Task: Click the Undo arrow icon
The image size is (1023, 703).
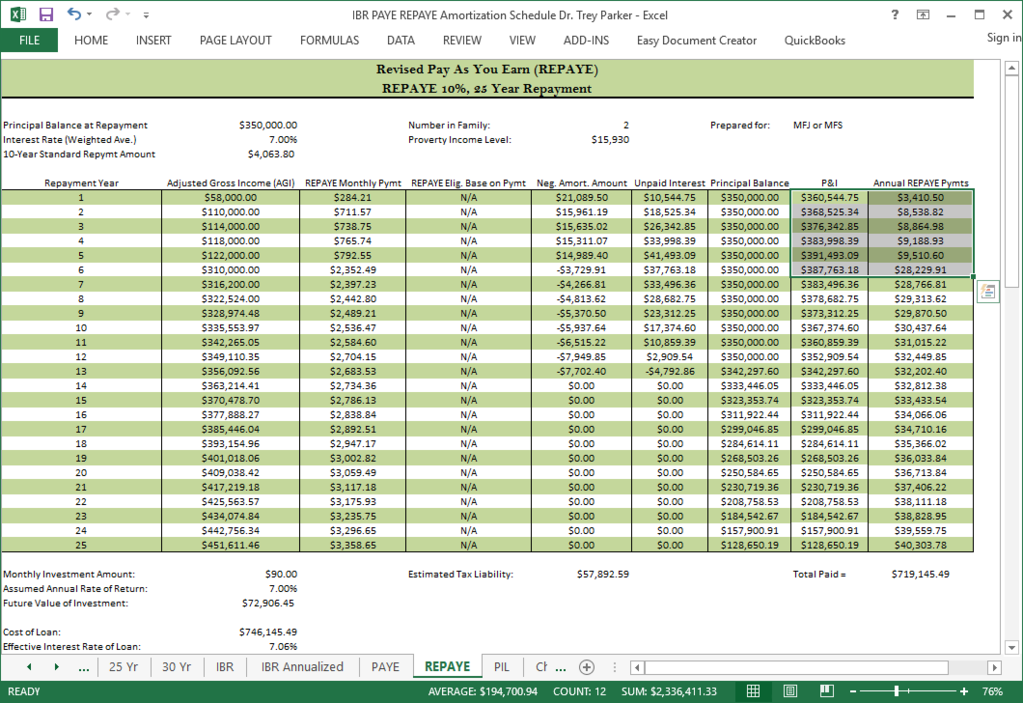Action: click(x=74, y=14)
